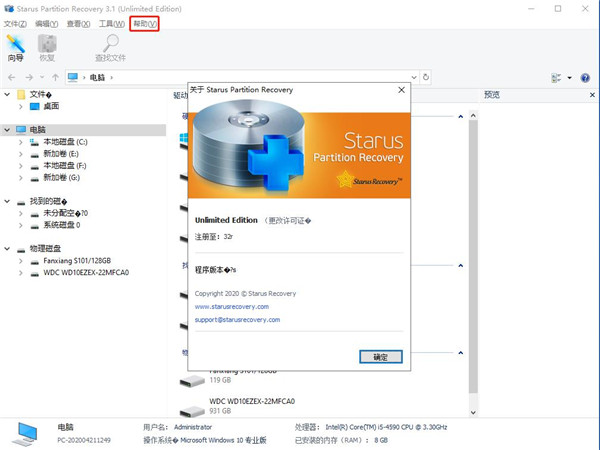Launch the 向导 wizard tool
The width and height of the screenshot is (600, 450).
coord(16,48)
